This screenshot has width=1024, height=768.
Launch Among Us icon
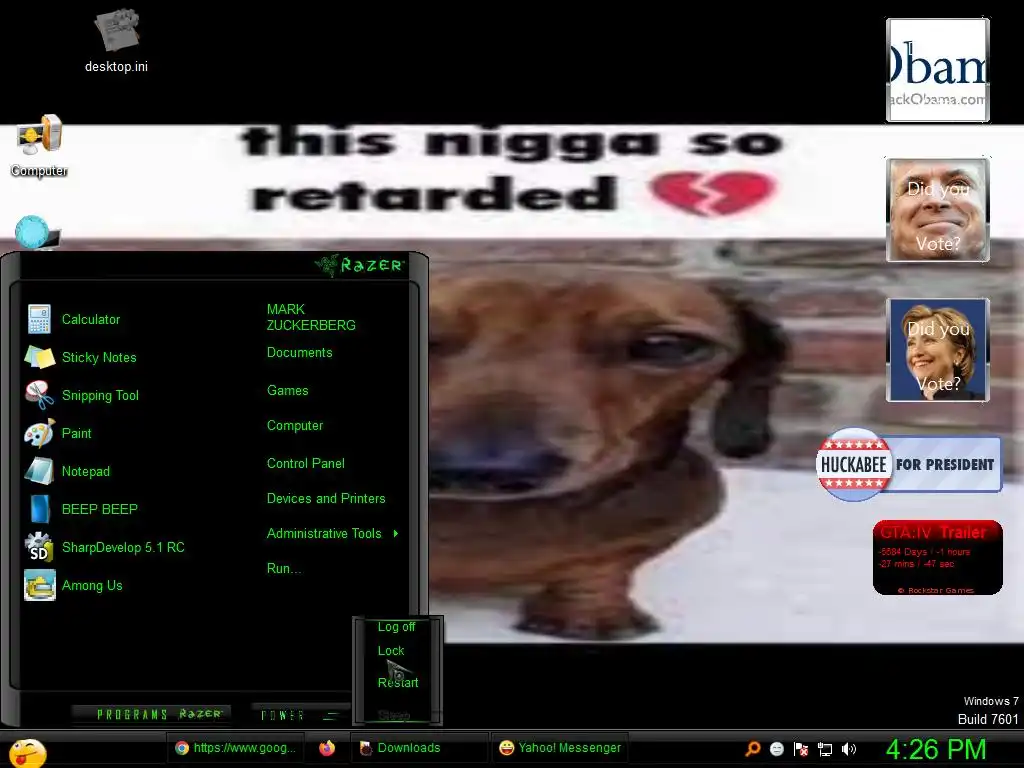point(39,585)
